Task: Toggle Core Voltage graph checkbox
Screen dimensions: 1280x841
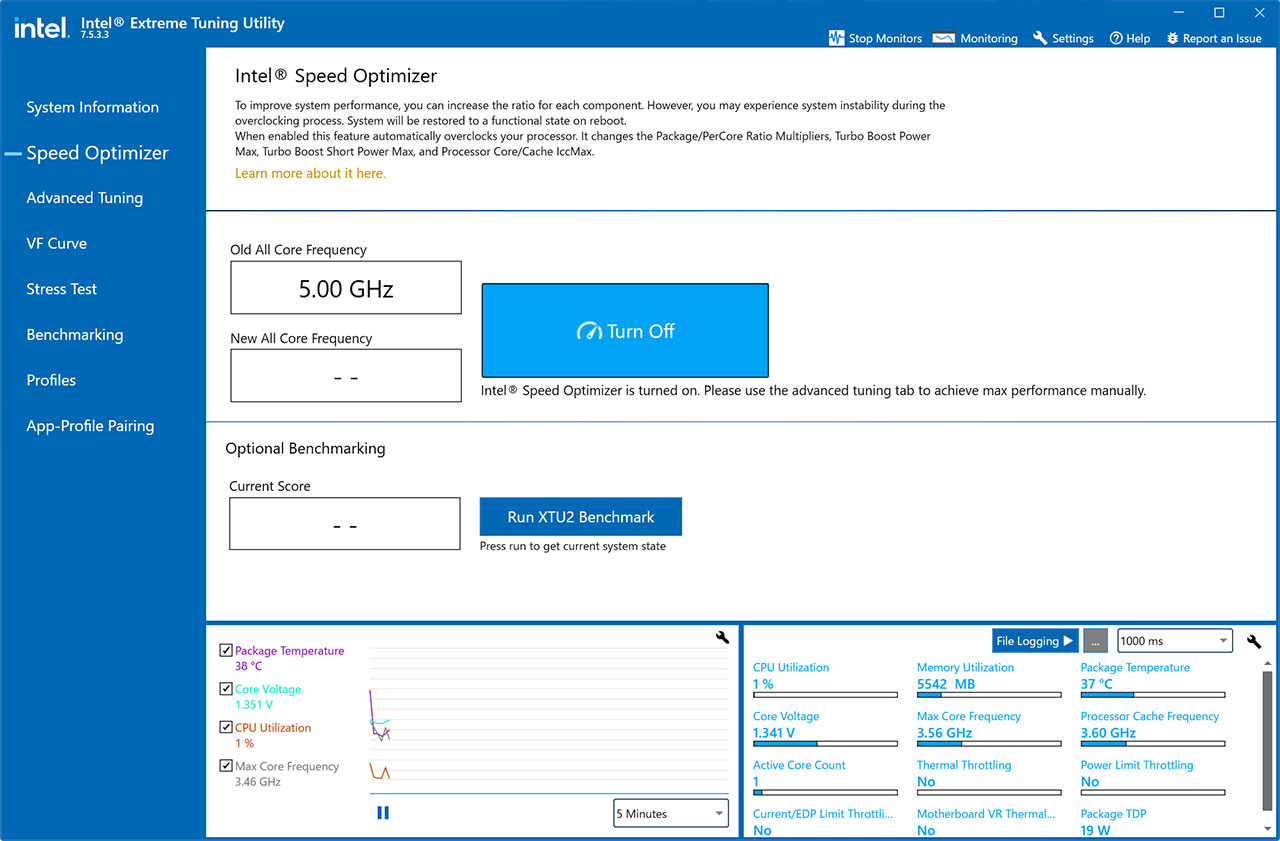Action: point(226,689)
